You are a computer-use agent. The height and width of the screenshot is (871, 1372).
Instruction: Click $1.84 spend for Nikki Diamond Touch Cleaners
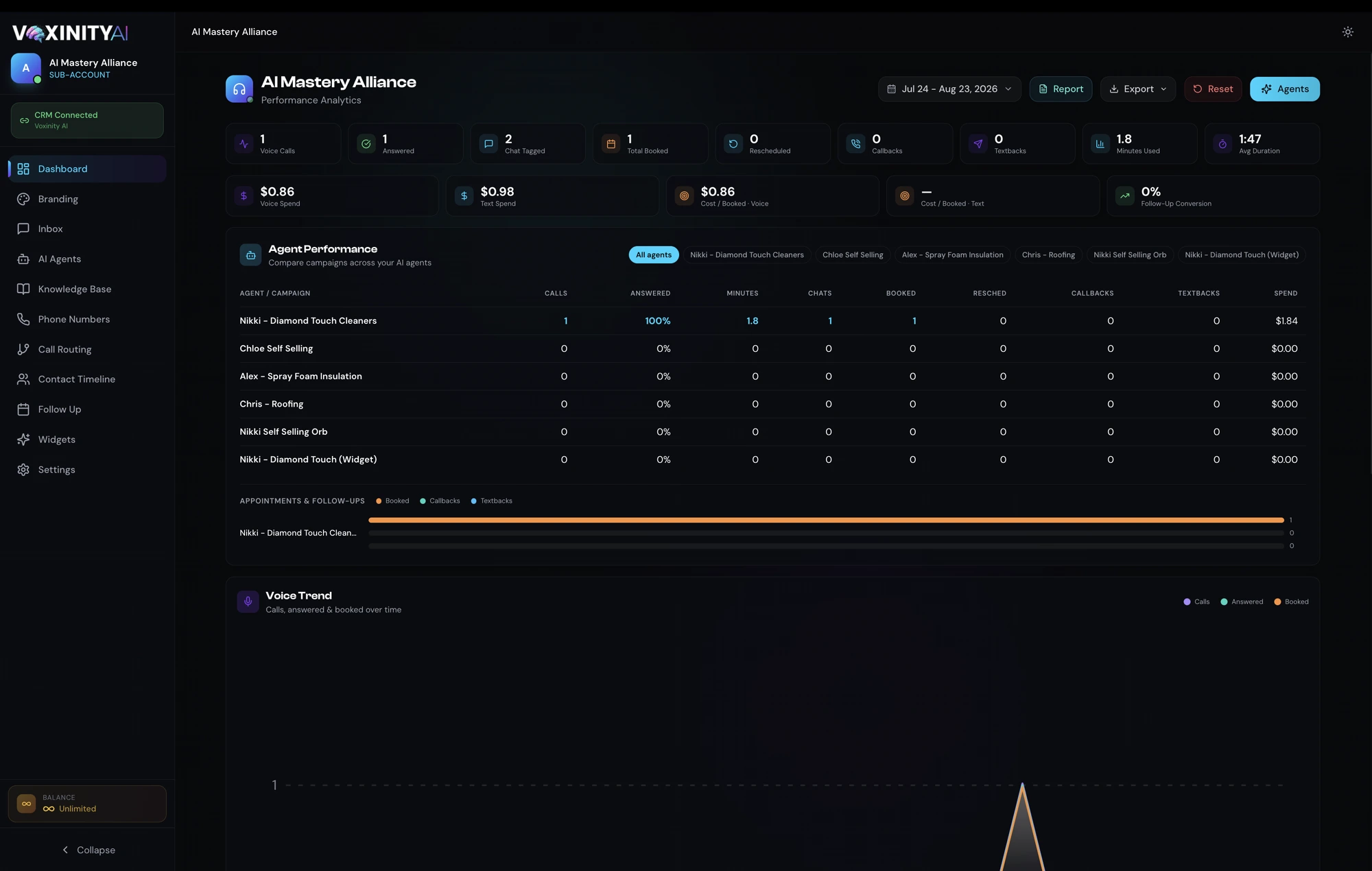[1286, 321]
